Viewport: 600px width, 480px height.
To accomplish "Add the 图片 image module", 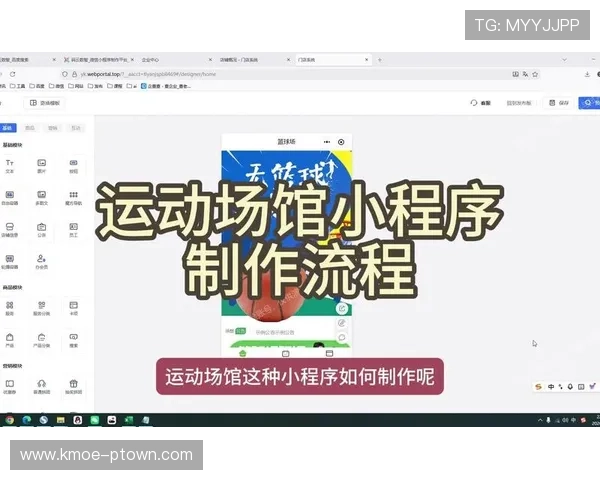I will point(41,166).
